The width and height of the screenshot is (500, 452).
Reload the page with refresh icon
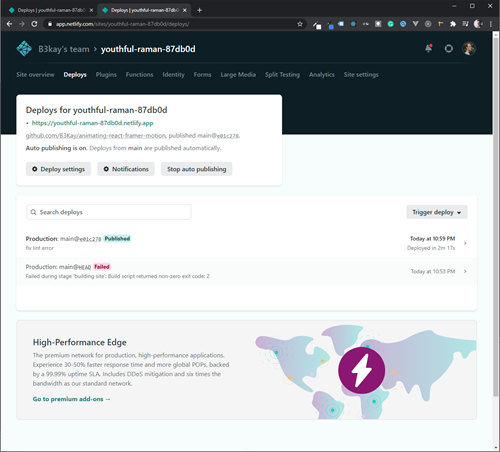pos(34,24)
